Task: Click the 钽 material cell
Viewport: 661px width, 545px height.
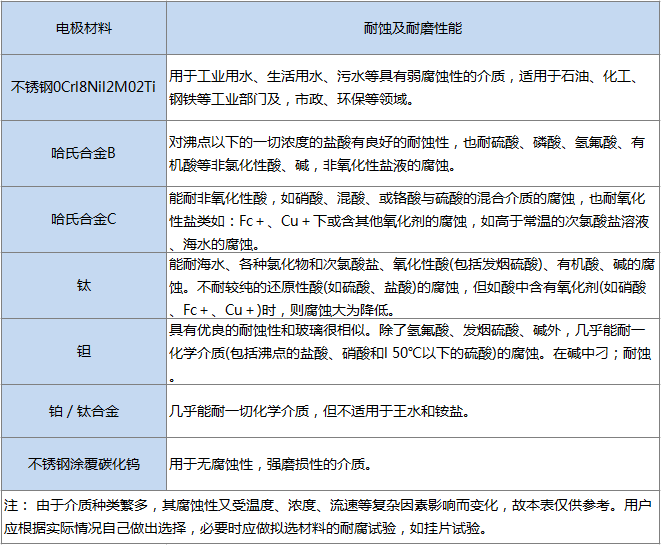Action: 83,351
